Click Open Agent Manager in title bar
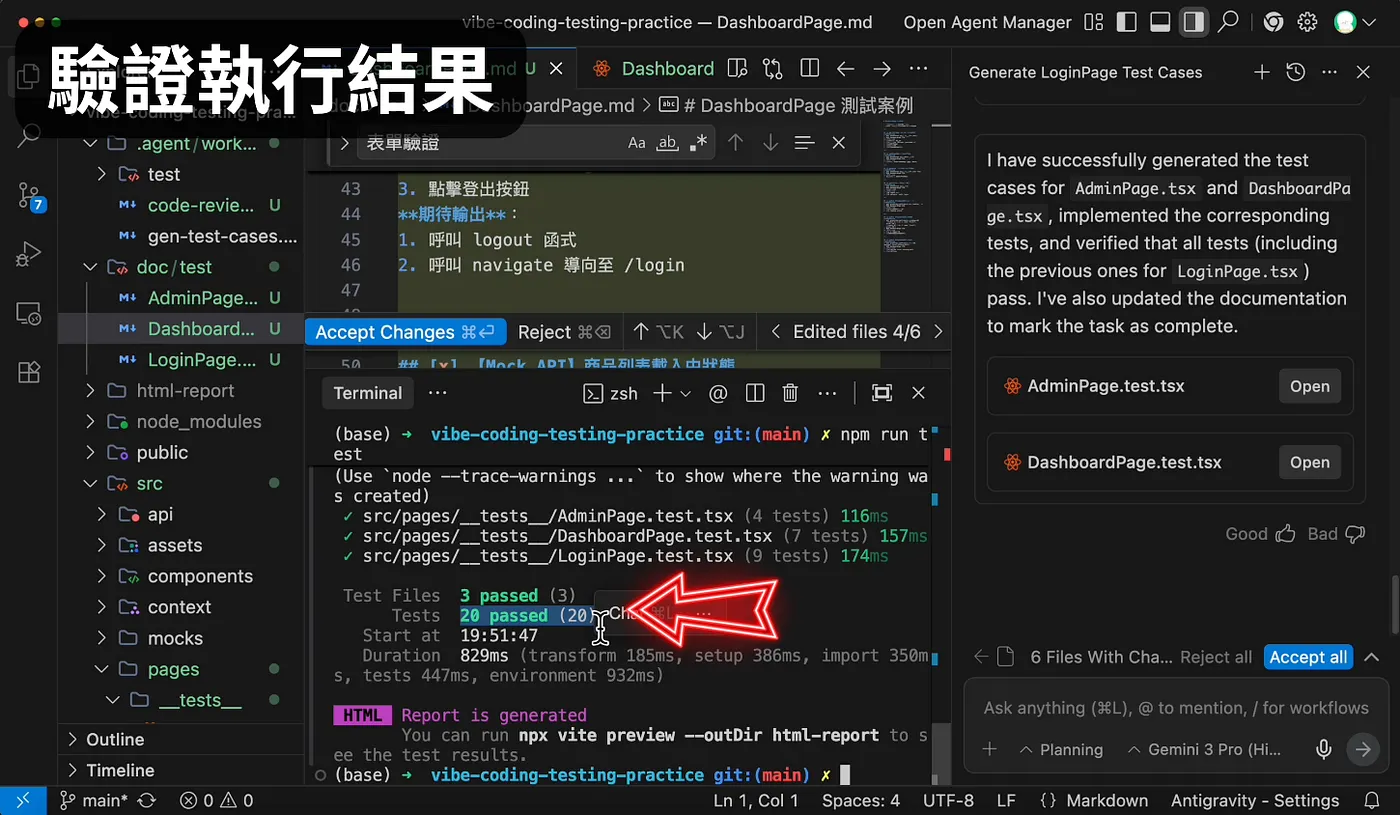Viewport: 1400px width, 815px height. click(x=987, y=22)
